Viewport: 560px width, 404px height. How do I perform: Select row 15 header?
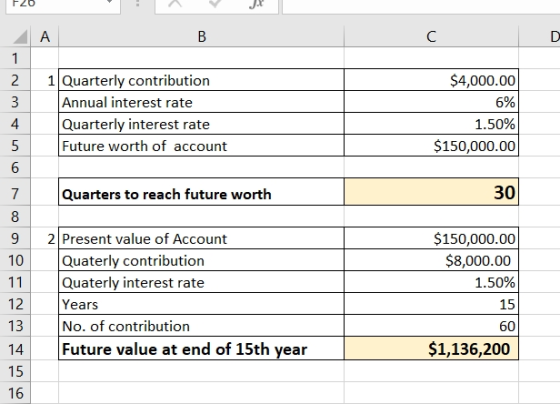tap(15, 371)
